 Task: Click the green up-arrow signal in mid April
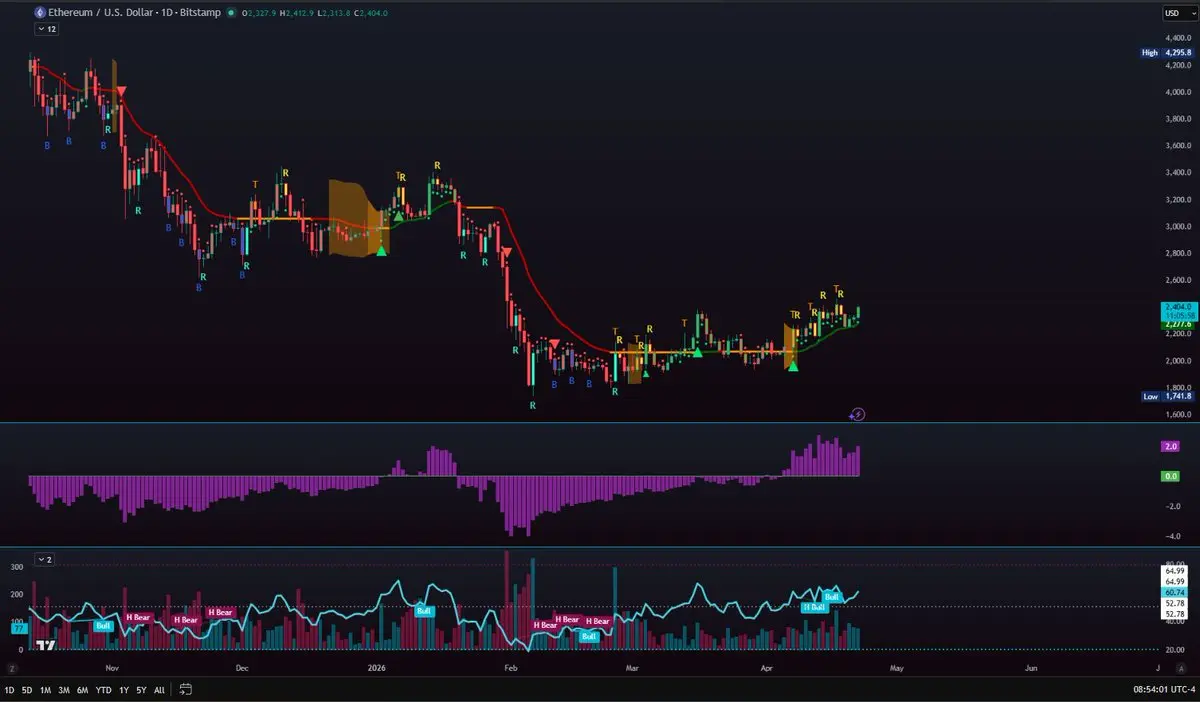click(793, 367)
